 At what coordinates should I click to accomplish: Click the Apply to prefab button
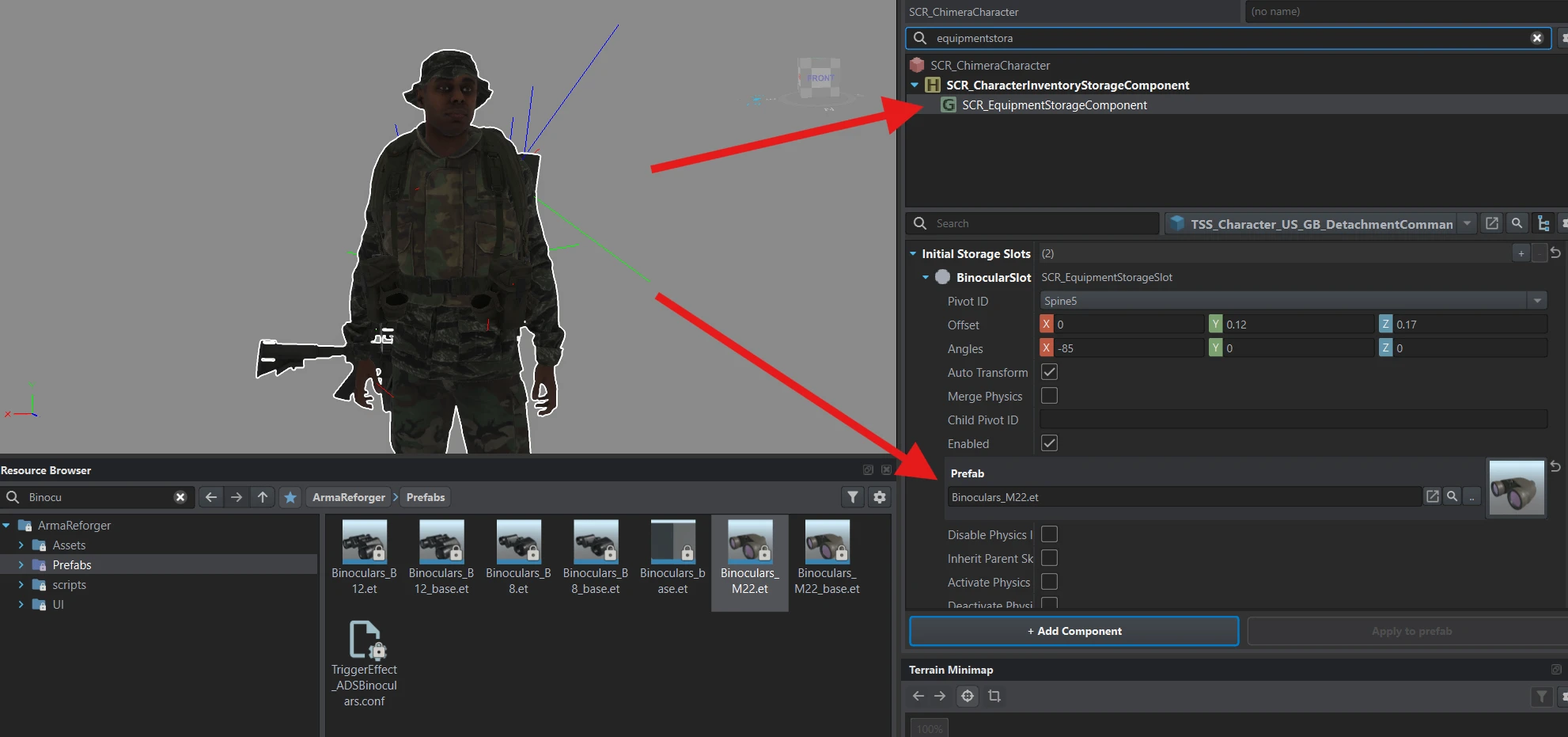tap(1411, 631)
